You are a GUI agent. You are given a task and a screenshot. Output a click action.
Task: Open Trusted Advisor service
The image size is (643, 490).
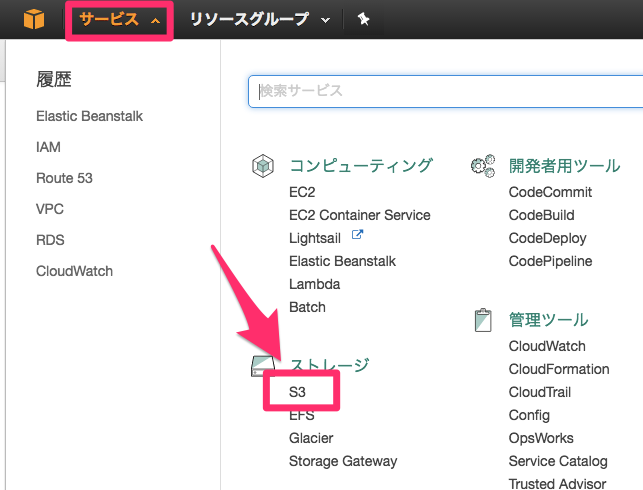point(557,483)
